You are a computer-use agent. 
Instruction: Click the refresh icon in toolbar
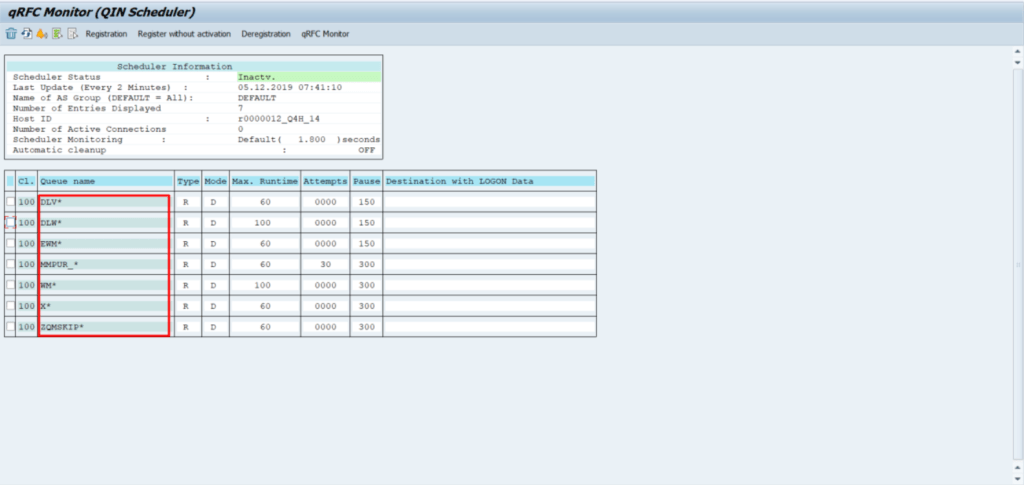26,34
